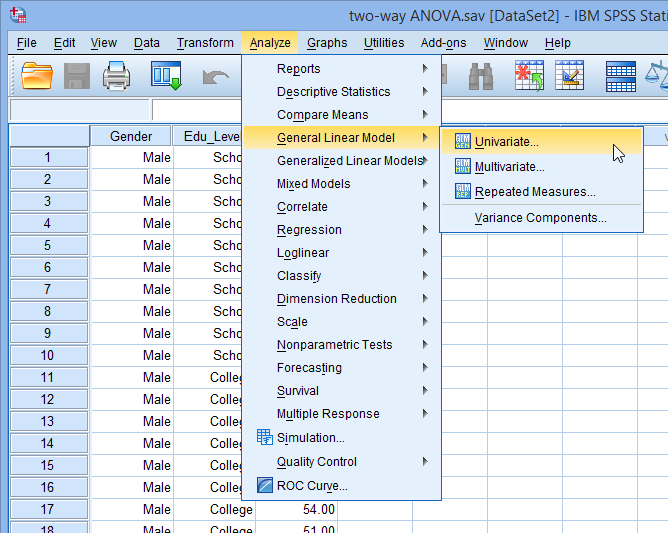
Task: Expand the Nonparametric Tests submenu
Action: pos(334,345)
